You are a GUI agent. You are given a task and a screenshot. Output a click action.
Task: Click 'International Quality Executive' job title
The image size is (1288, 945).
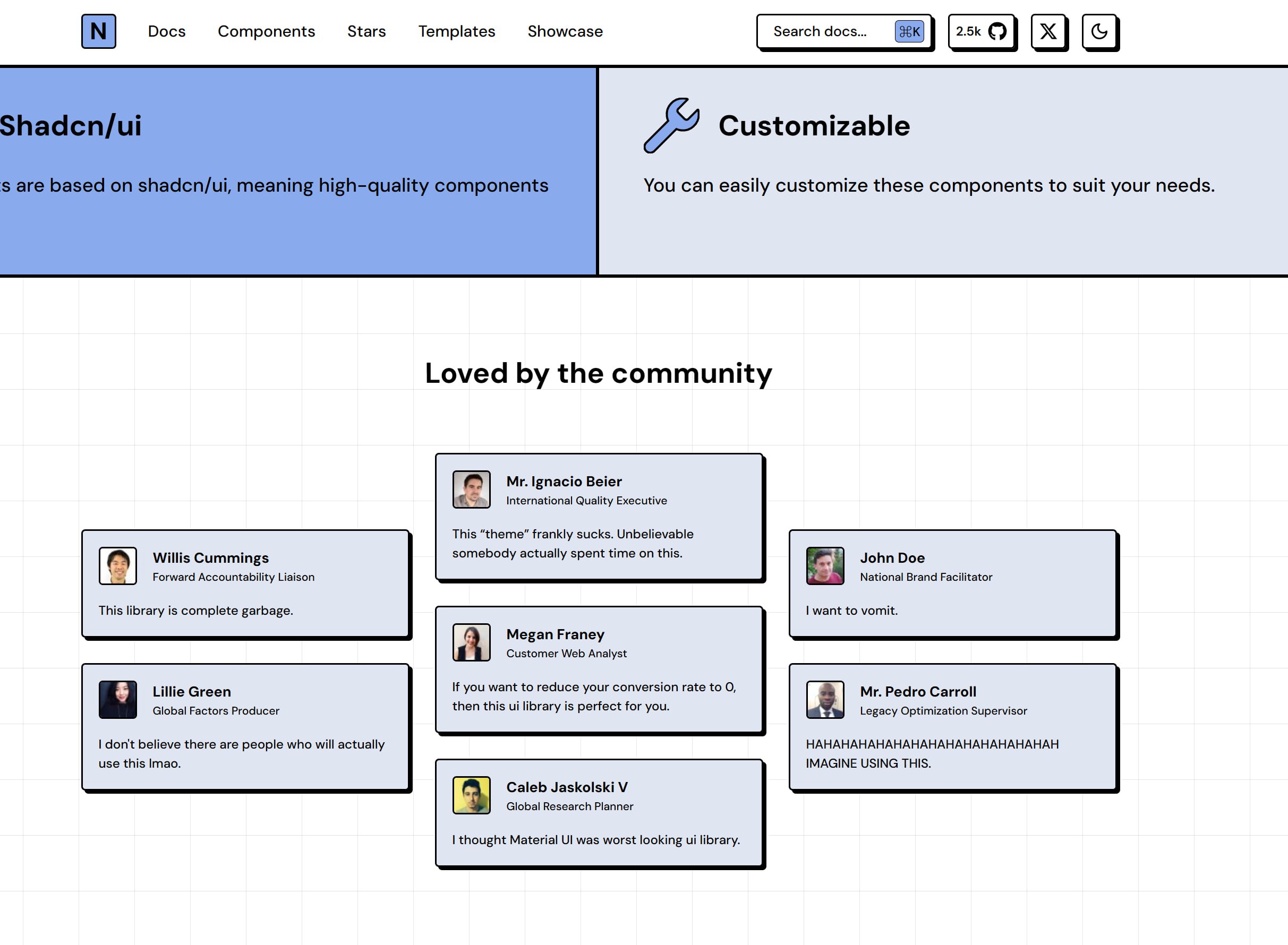[586, 501]
